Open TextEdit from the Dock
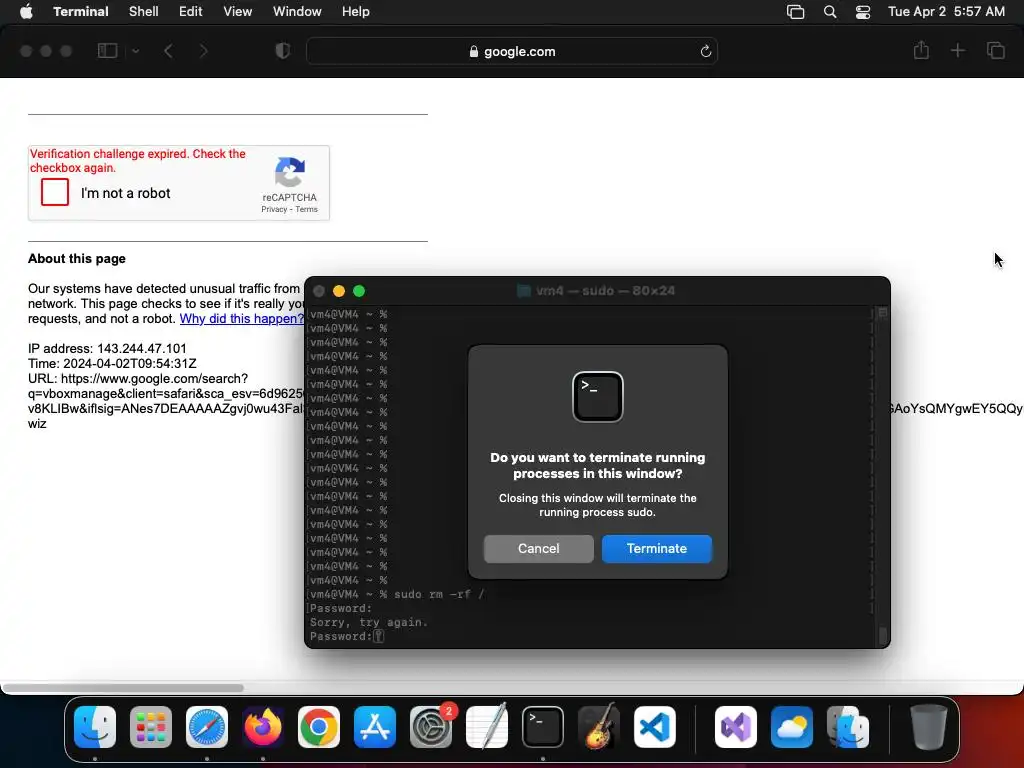 click(x=487, y=727)
